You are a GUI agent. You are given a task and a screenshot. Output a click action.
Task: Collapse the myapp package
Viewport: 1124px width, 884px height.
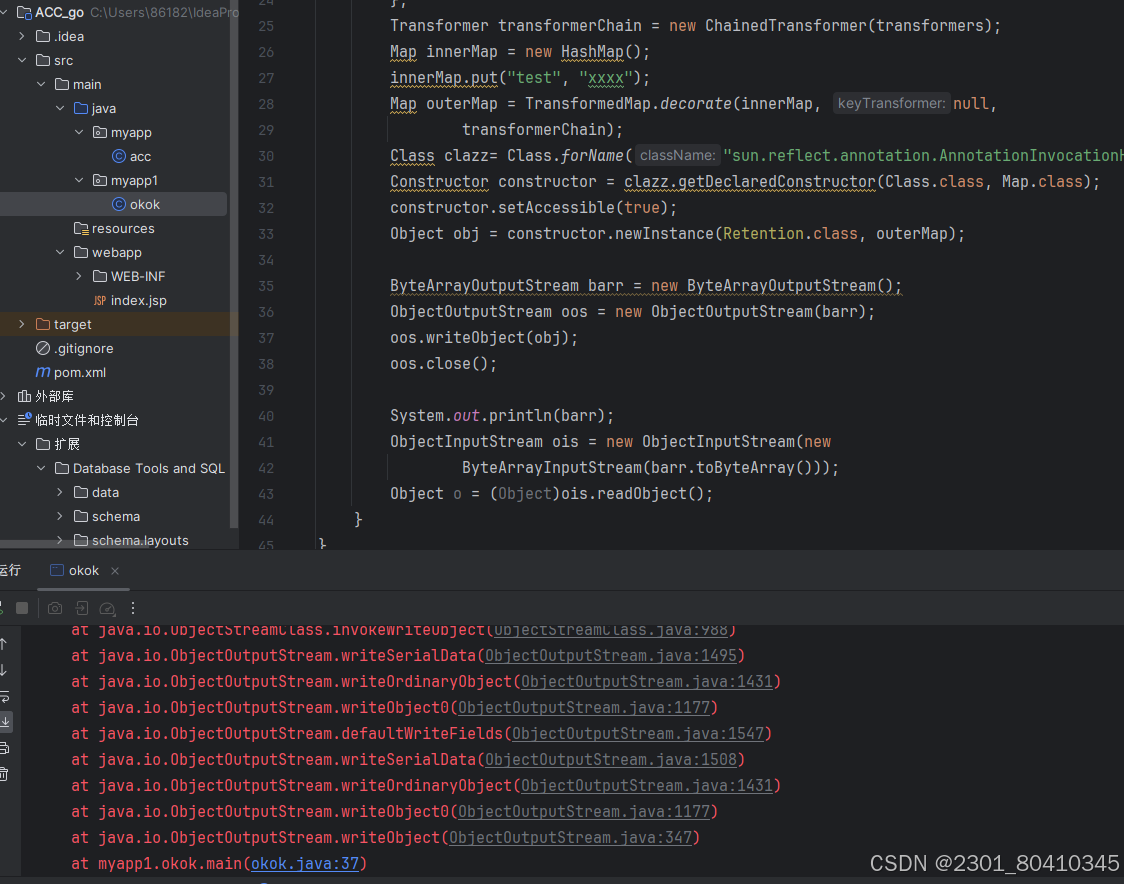point(79,132)
